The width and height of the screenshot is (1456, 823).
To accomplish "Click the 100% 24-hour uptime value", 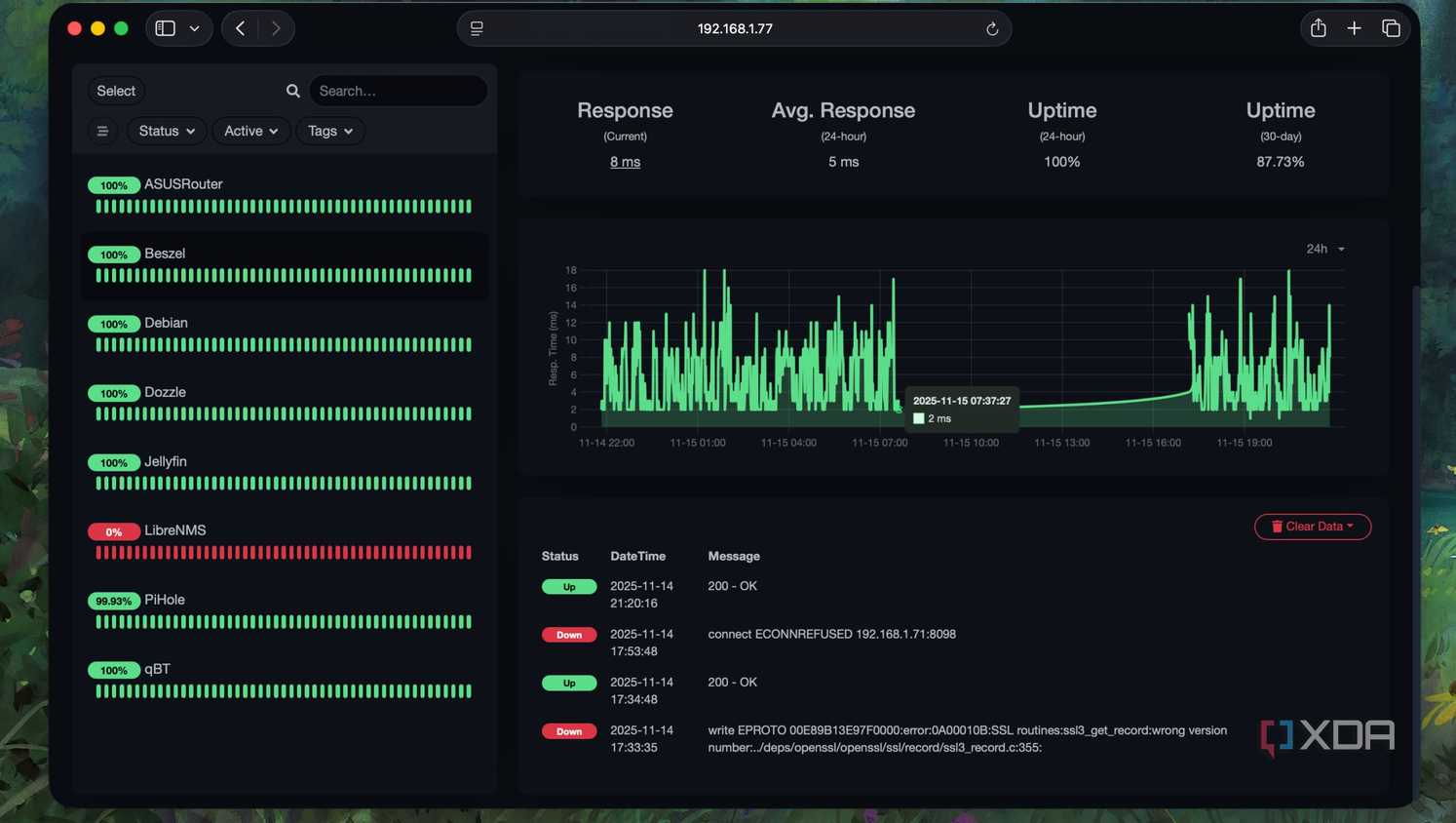I will click(x=1061, y=162).
